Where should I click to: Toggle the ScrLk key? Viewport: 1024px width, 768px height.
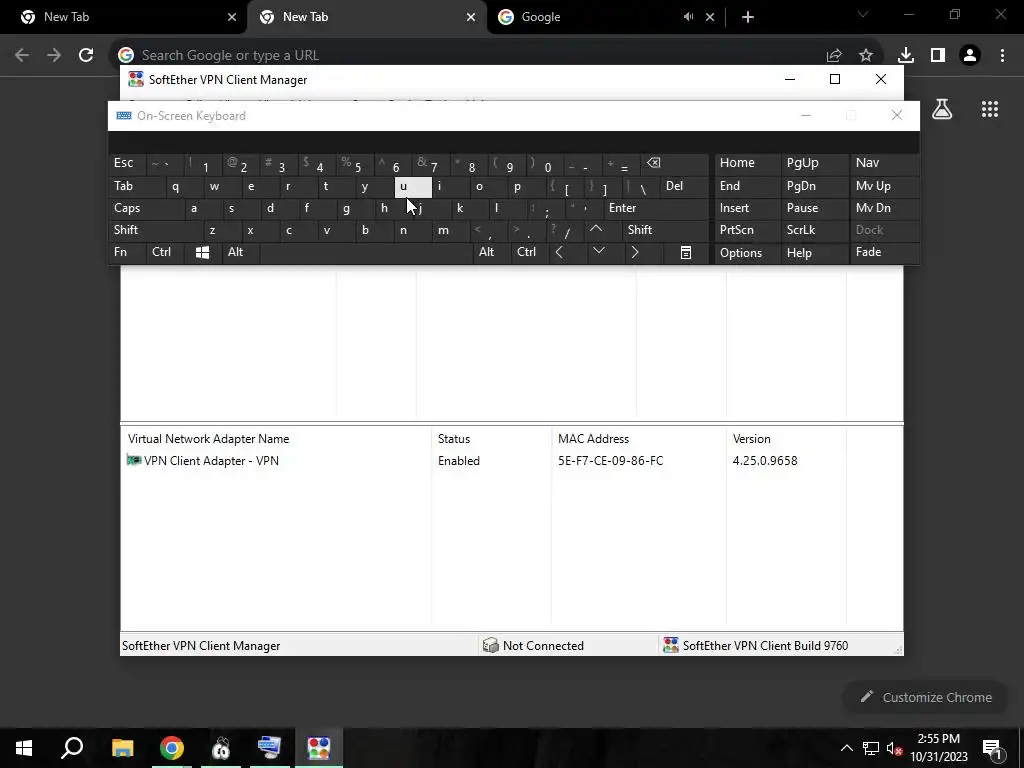813,230
